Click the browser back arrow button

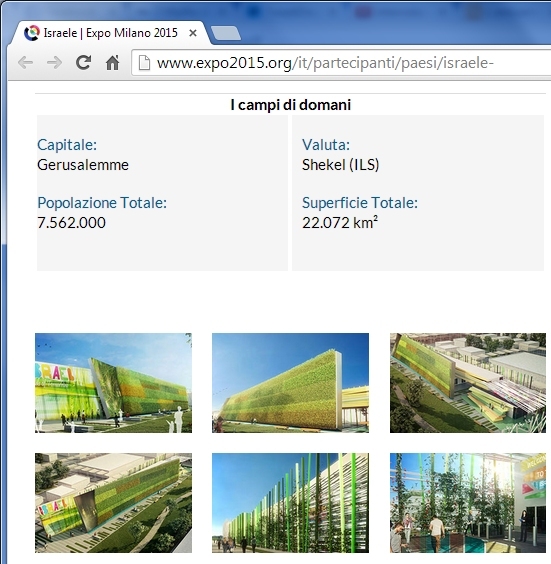click(26, 63)
